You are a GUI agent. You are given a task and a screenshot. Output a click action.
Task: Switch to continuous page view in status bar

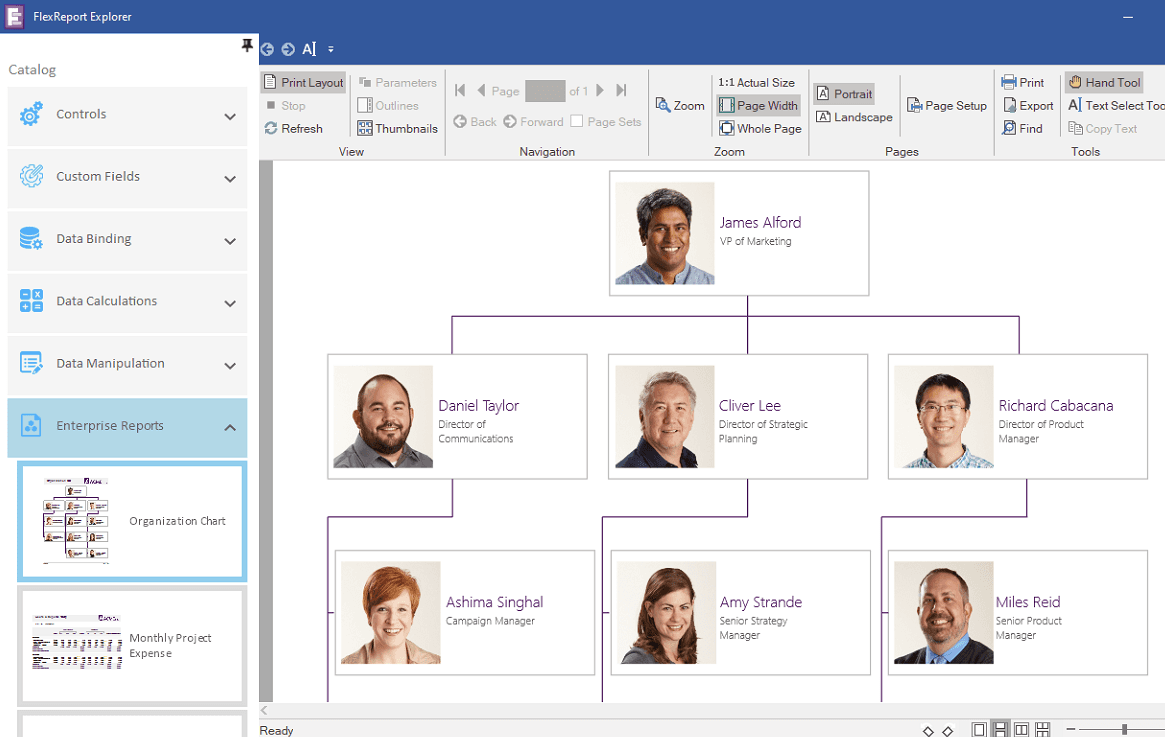[x=1001, y=730]
